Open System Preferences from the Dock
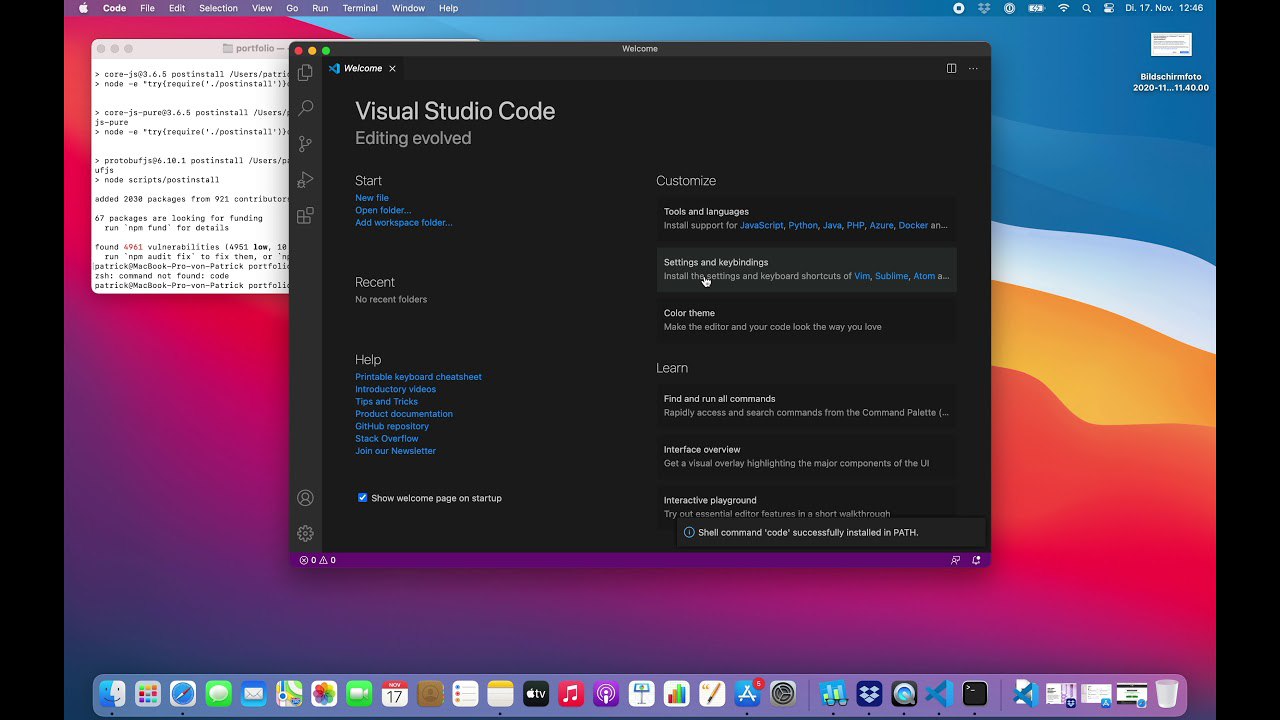Image resolution: width=1280 pixels, height=720 pixels. (783, 693)
